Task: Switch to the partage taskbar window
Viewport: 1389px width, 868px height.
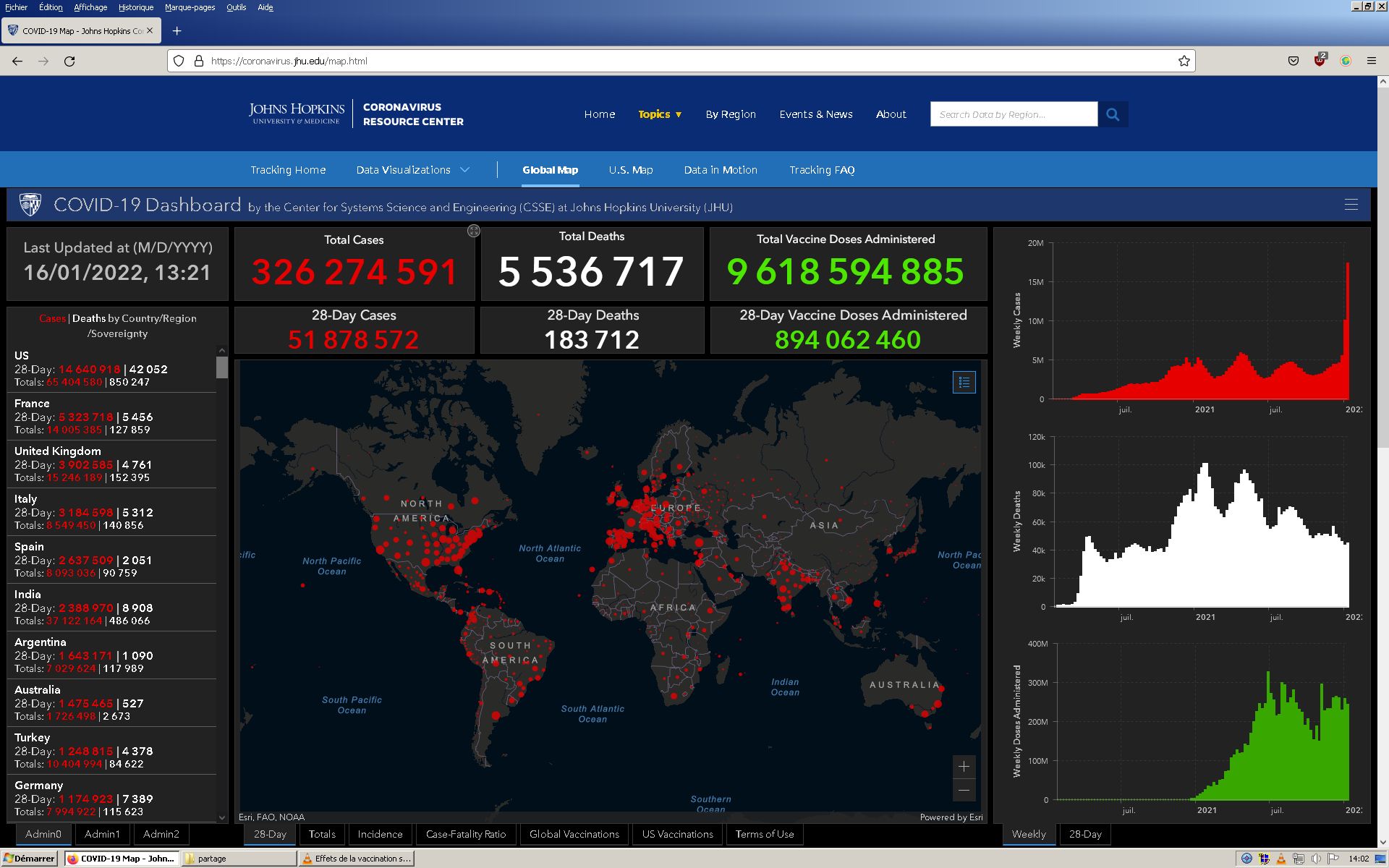Action: tap(239, 859)
